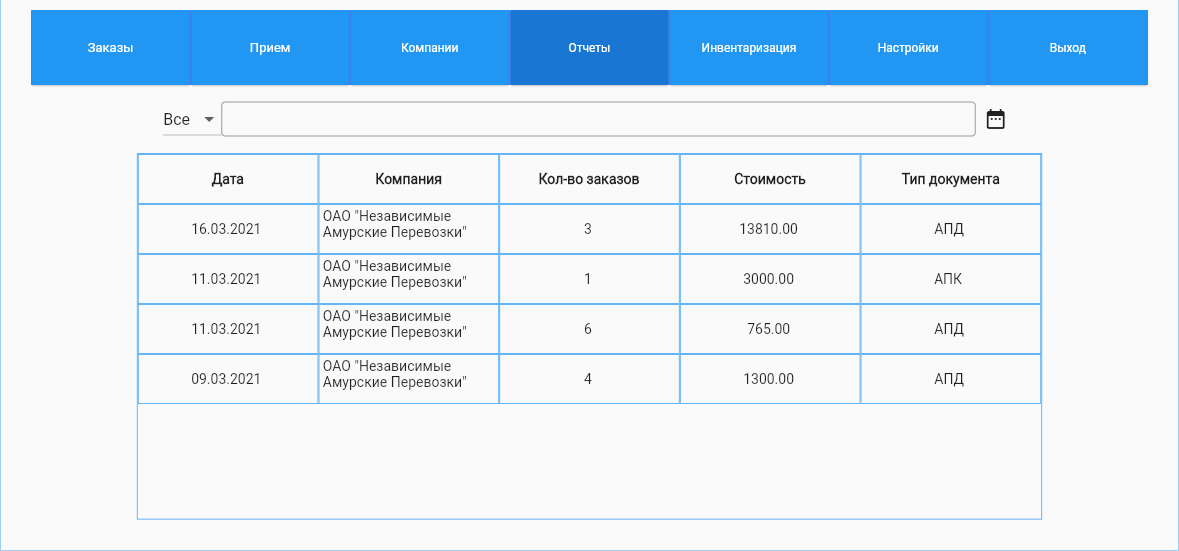Screen dimensions: 1179x551
Task: Click the АПД cell in the 09.03.2021 row
Action: pyautogui.click(x=950, y=379)
